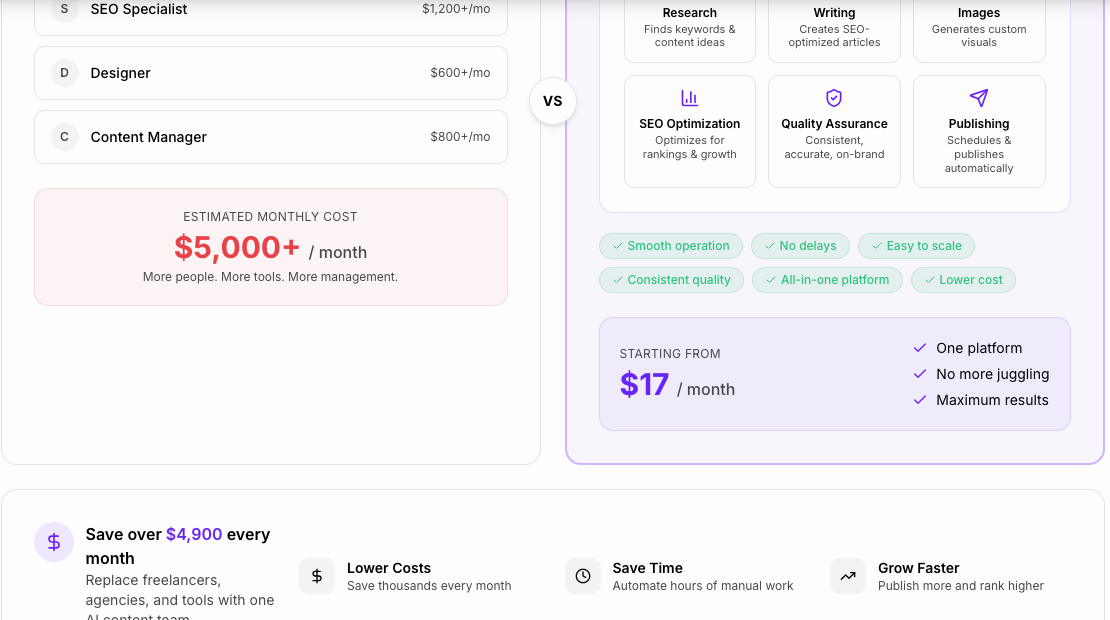
Task: Click the Content Manager row label
Action: tap(149, 137)
